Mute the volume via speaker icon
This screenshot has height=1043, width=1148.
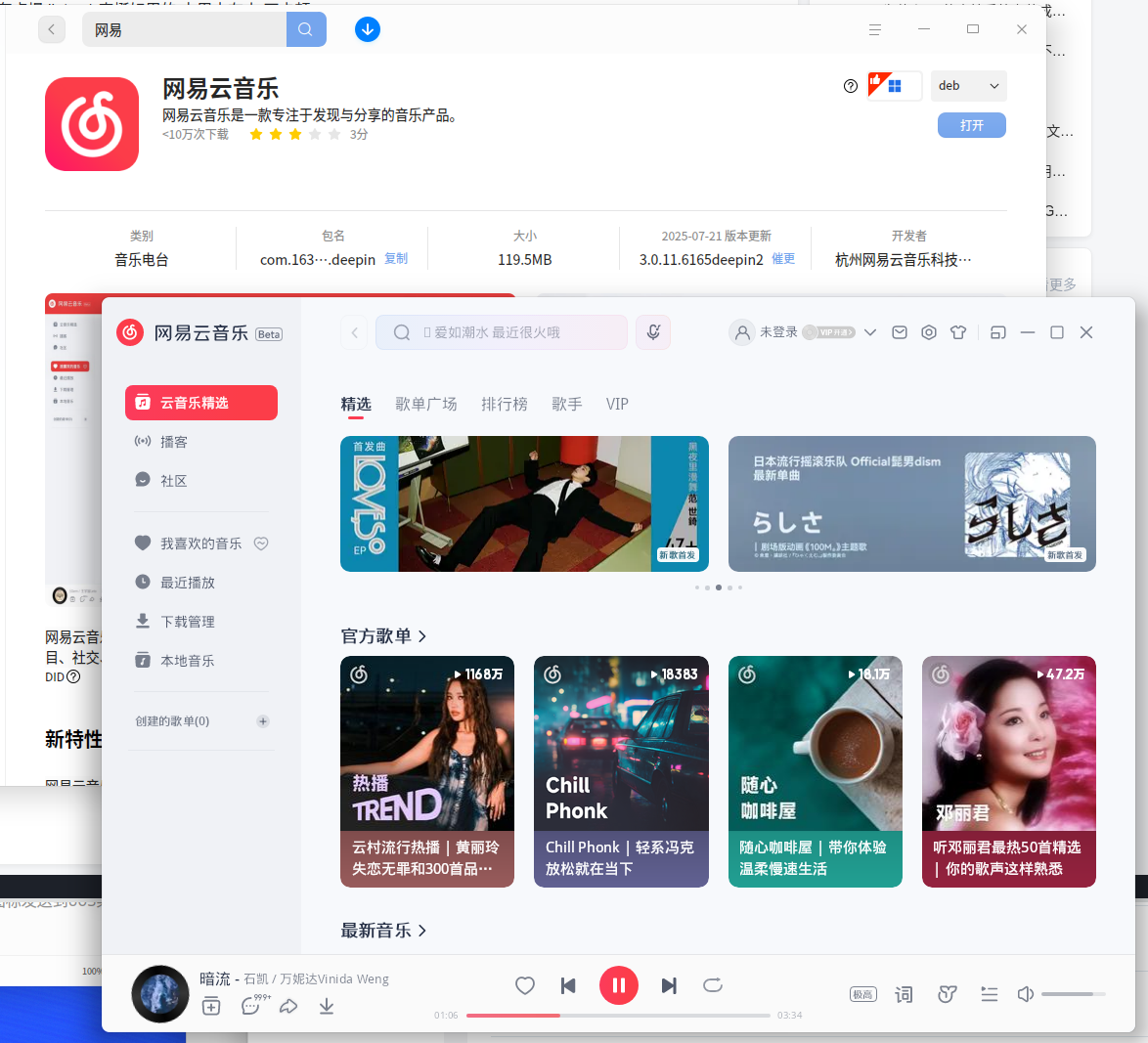pos(1025,994)
